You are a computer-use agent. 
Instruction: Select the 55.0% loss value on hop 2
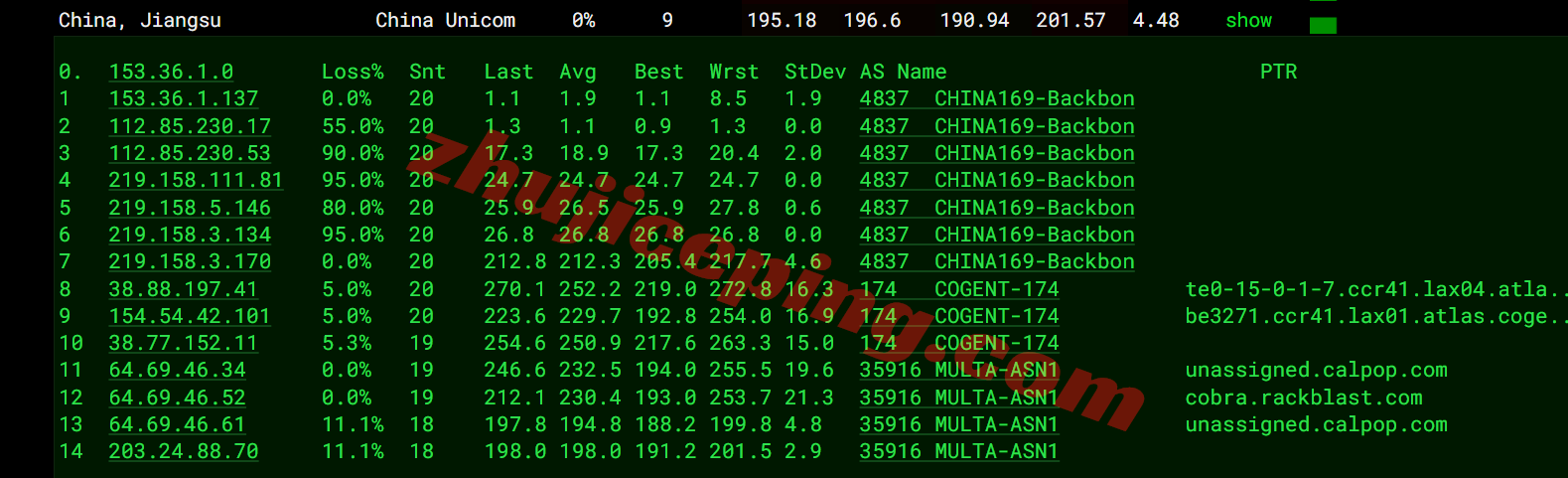[353, 126]
